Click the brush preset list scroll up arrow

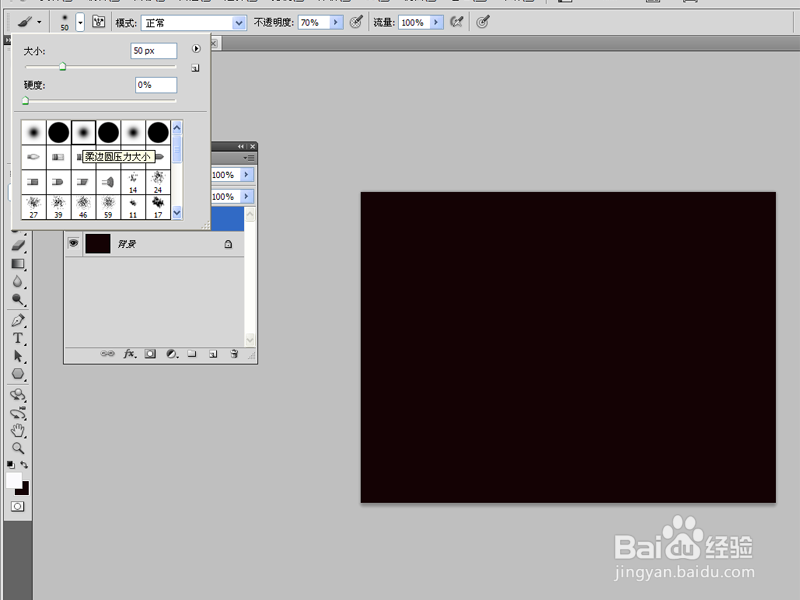pos(177,128)
